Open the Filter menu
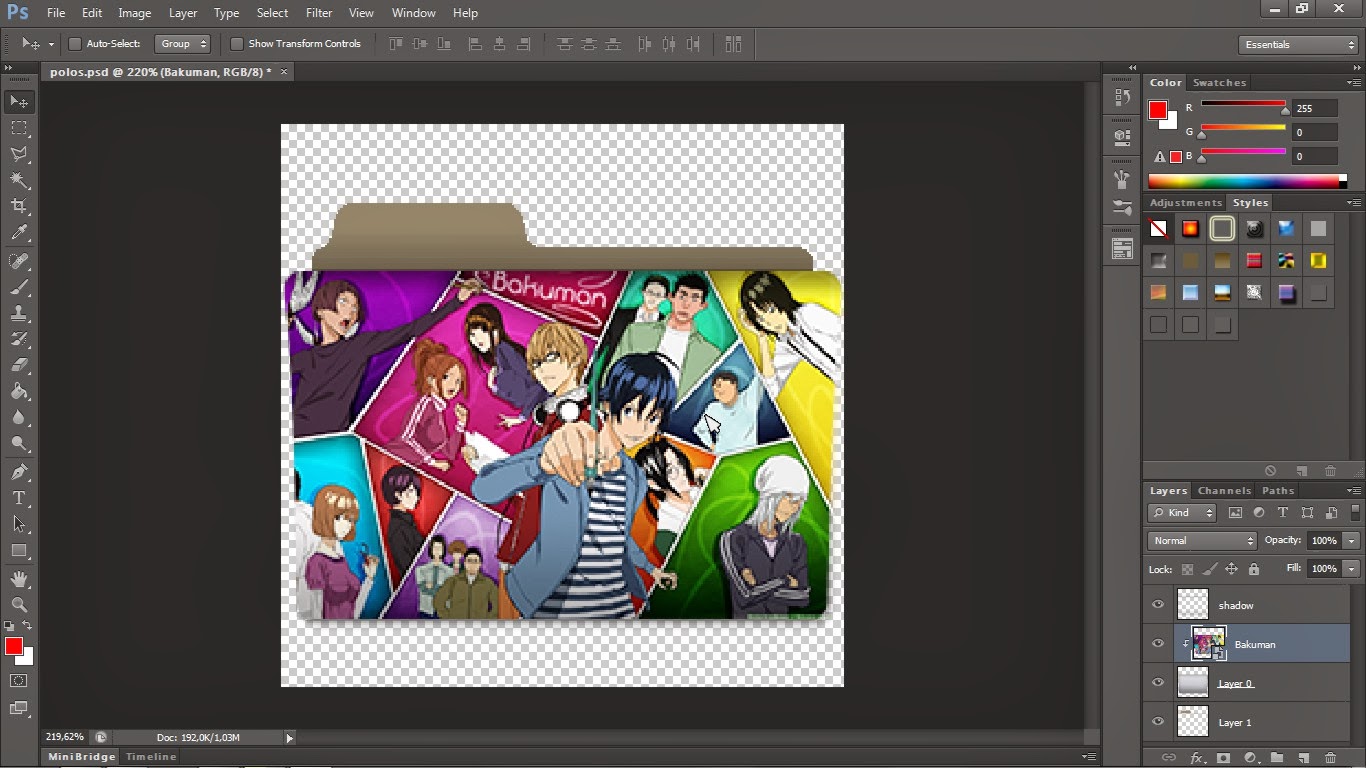The width and height of the screenshot is (1366, 768). 318,12
